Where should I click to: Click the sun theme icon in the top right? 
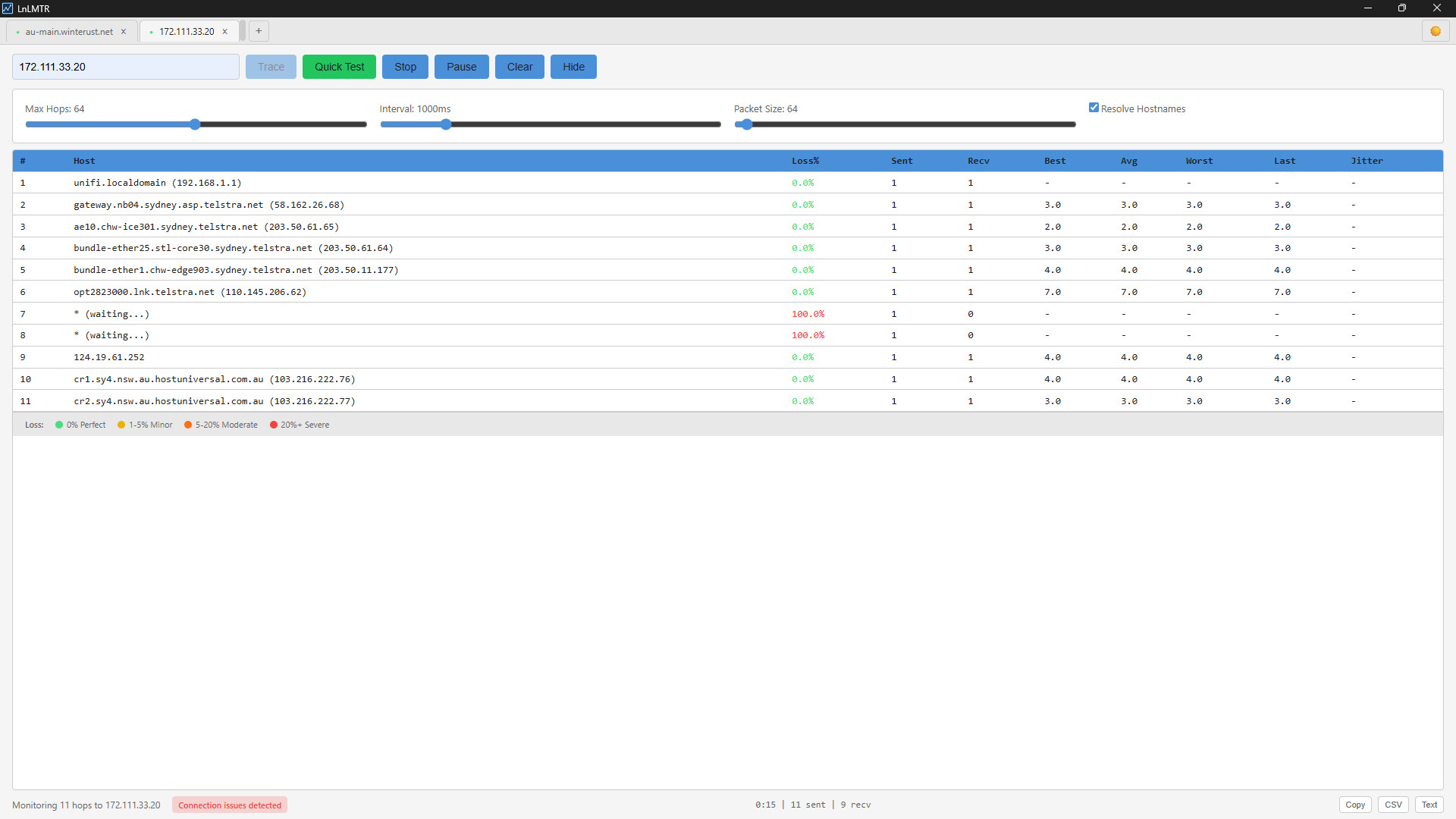(1436, 31)
